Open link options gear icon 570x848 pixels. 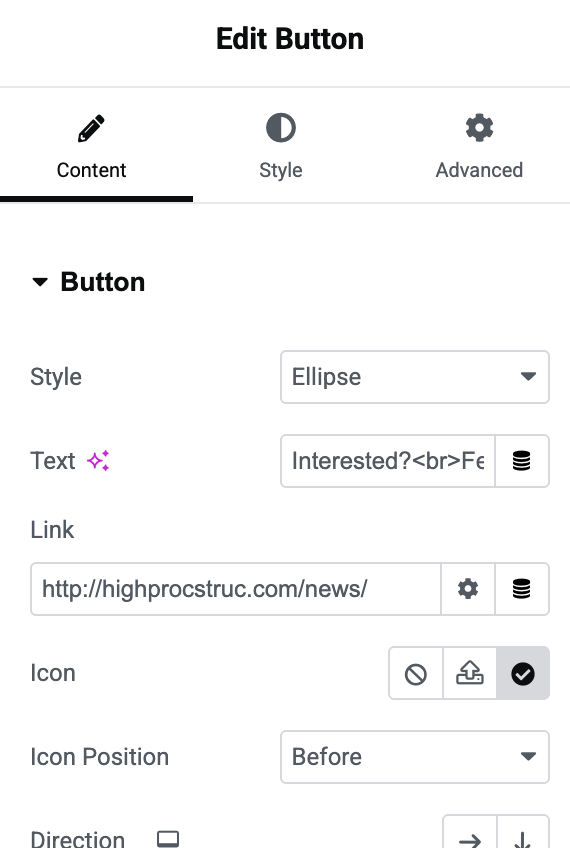coord(468,589)
